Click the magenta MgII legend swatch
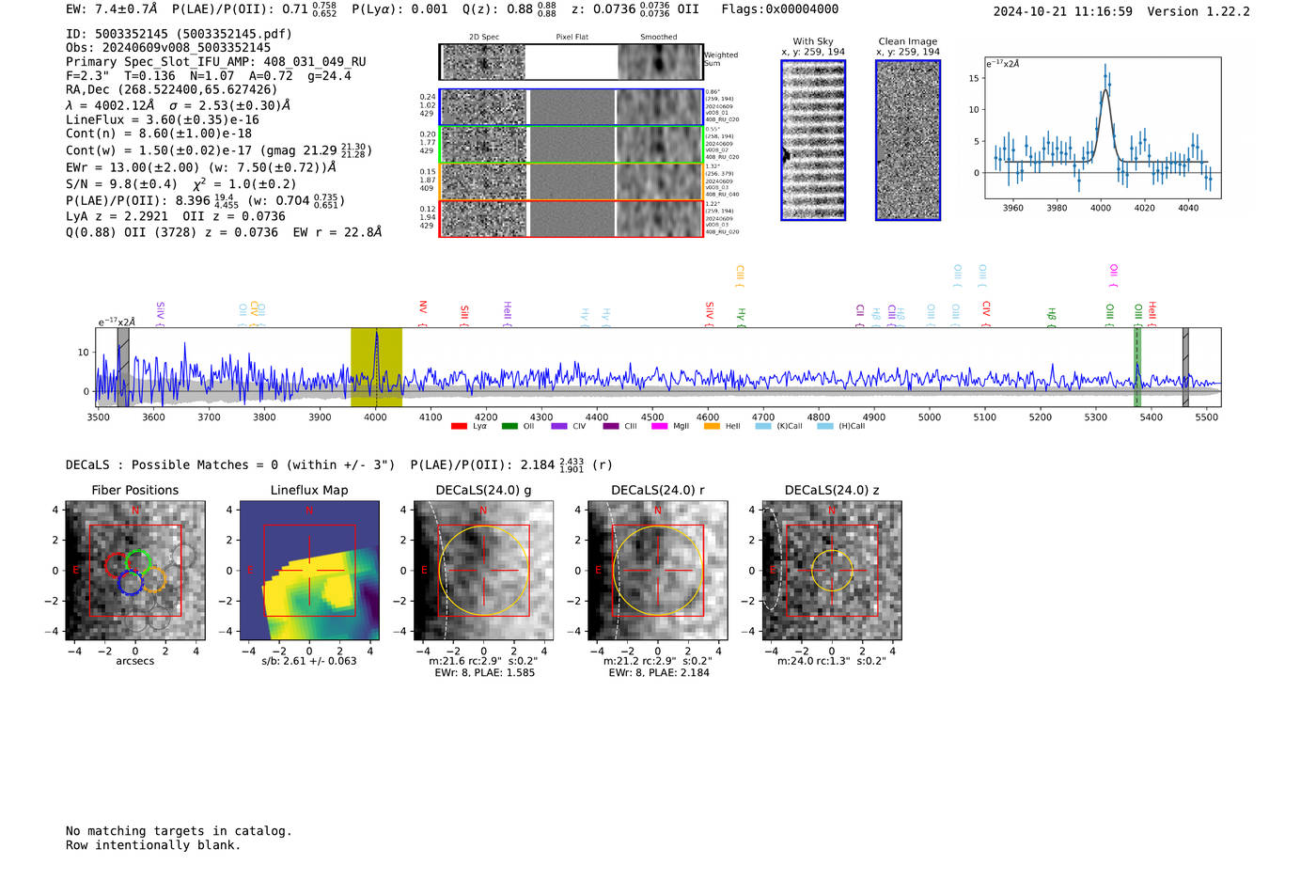Viewport: 1316px width, 896px height. [659, 426]
